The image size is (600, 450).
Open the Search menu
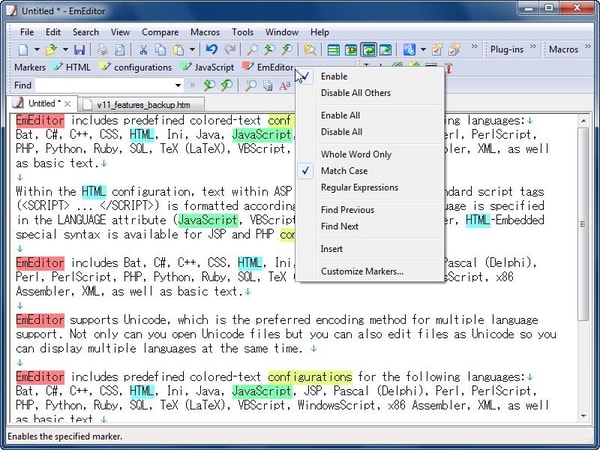(x=86, y=32)
